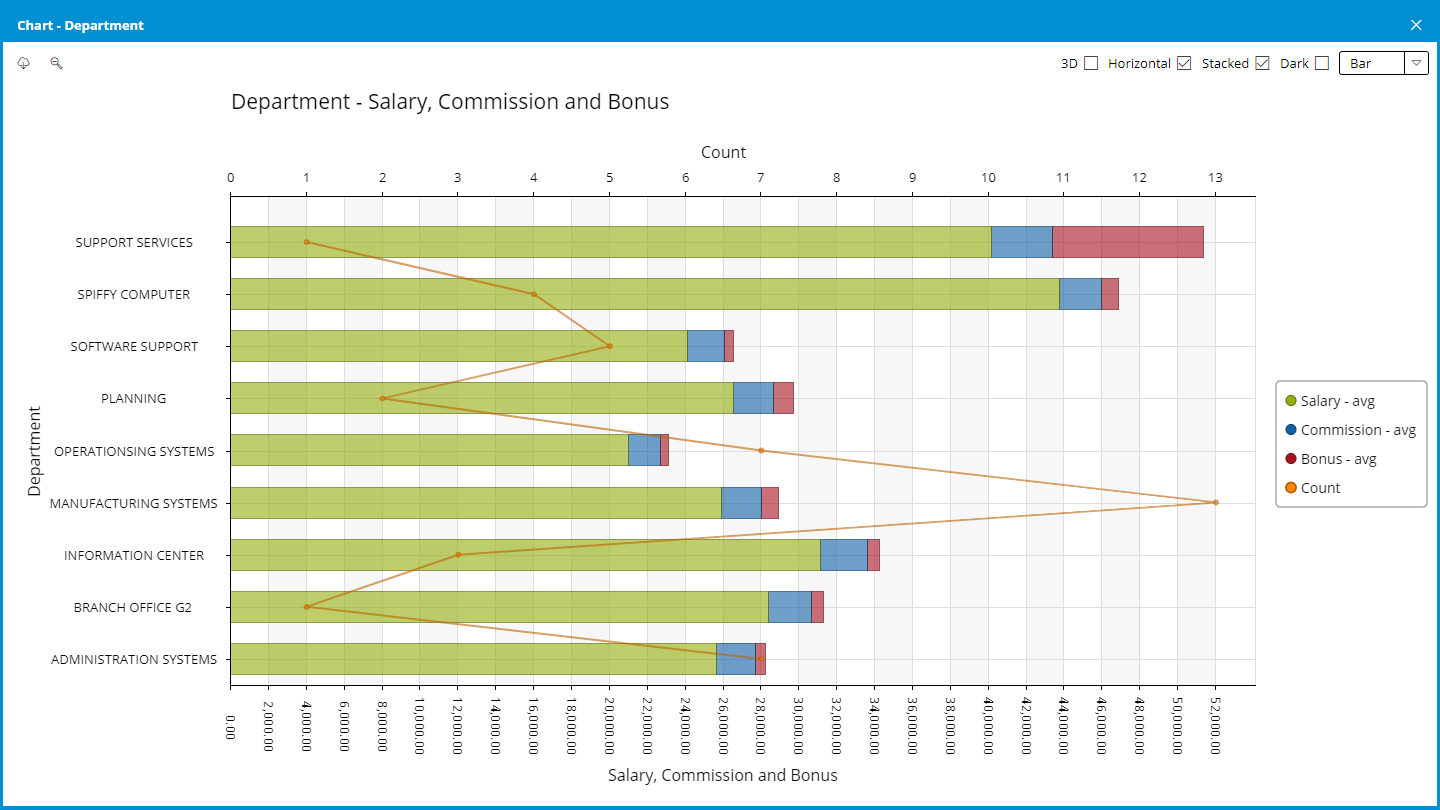Turn on the Dark theme checkbox
This screenshot has height=810, width=1440.
[1322, 63]
